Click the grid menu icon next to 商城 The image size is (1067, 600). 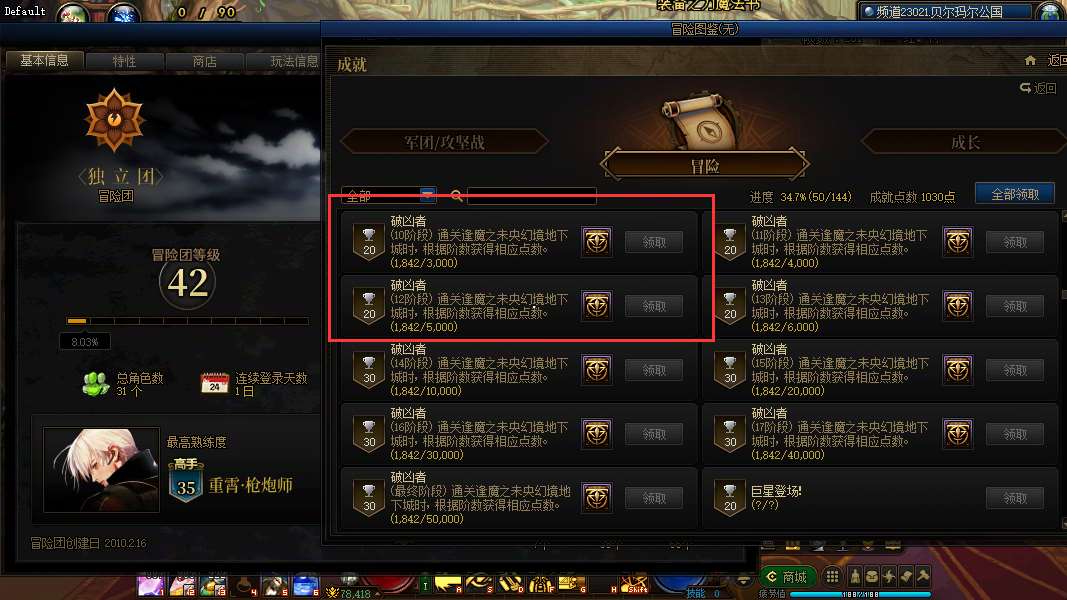[x=832, y=577]
